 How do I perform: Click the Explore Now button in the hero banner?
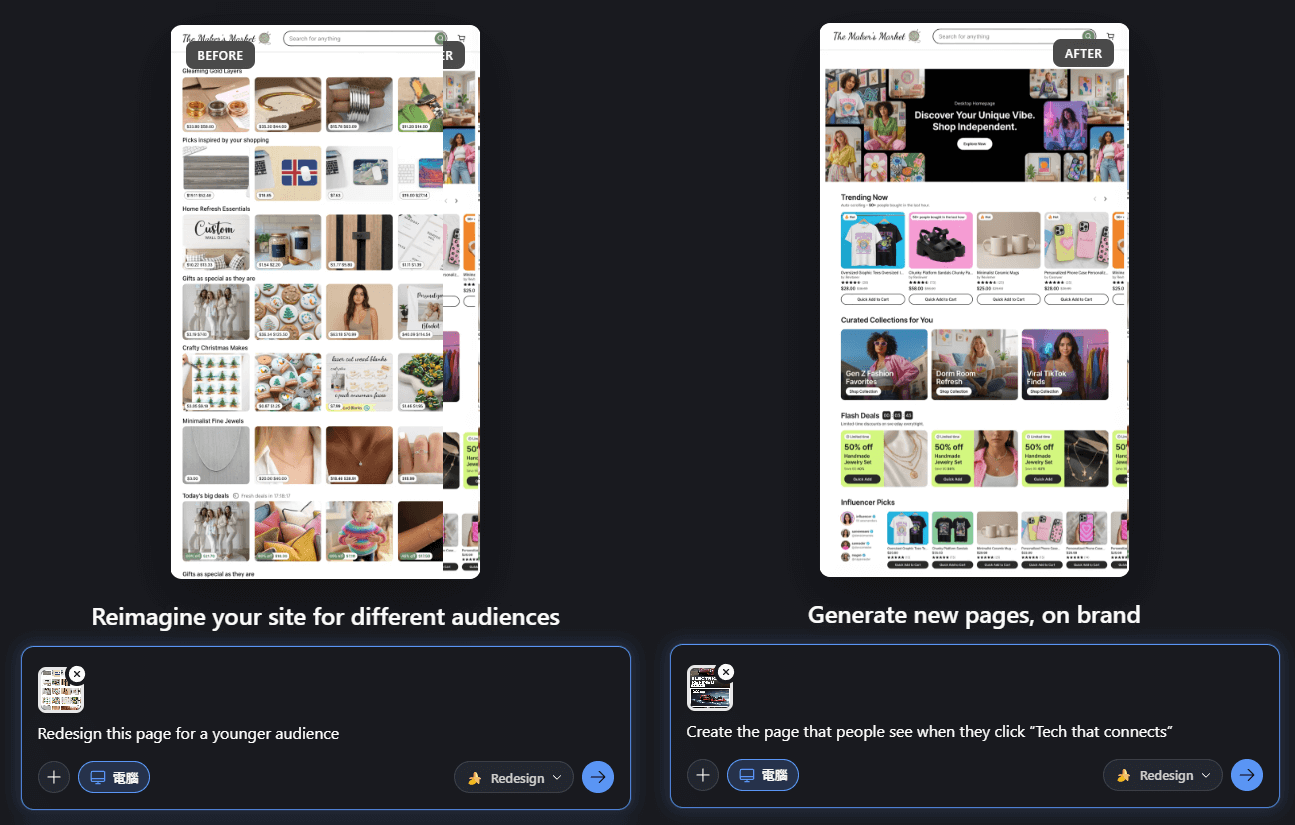tap(974, 144)
